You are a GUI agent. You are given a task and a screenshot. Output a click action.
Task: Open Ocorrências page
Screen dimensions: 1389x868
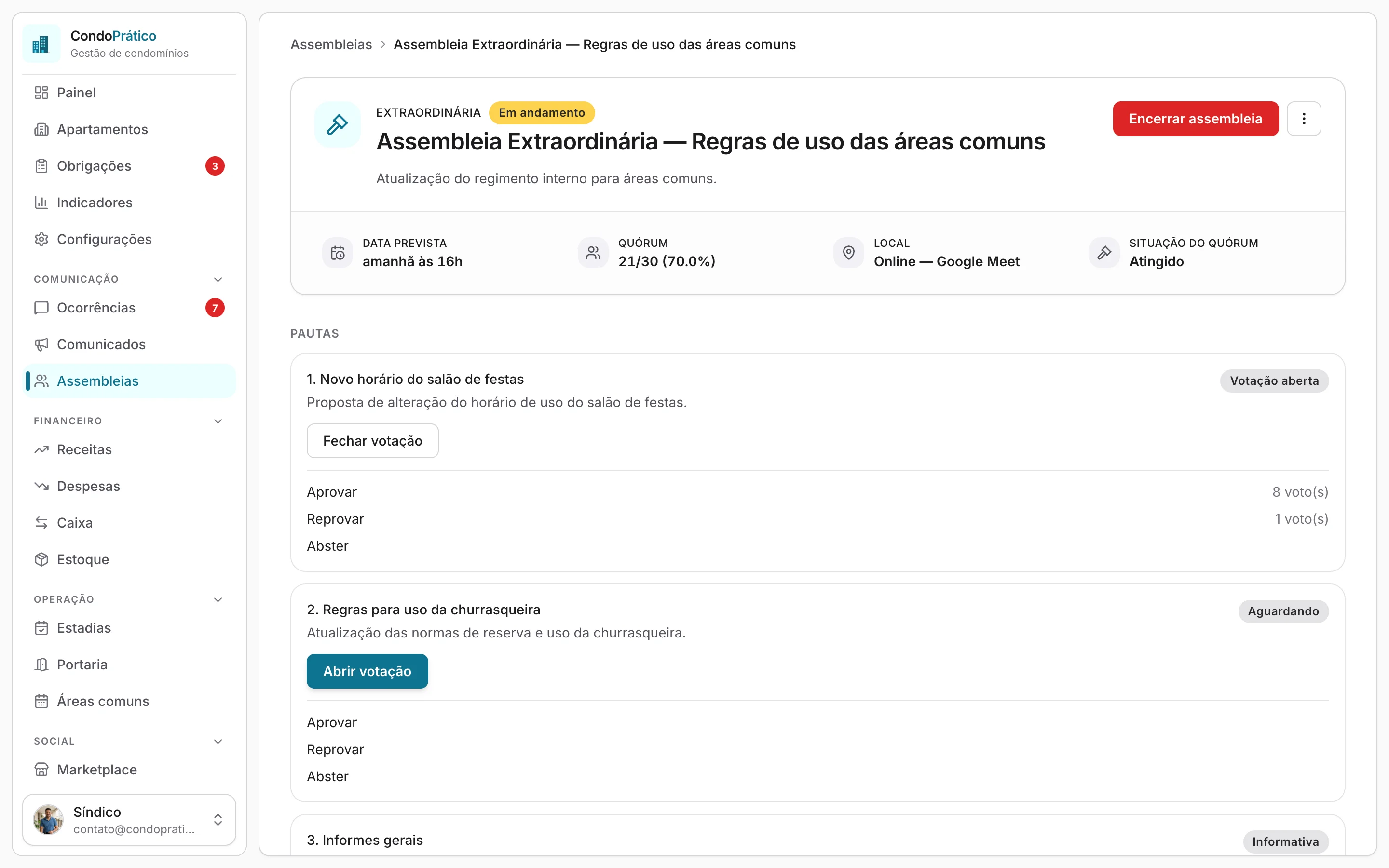(x=129, y=308)
